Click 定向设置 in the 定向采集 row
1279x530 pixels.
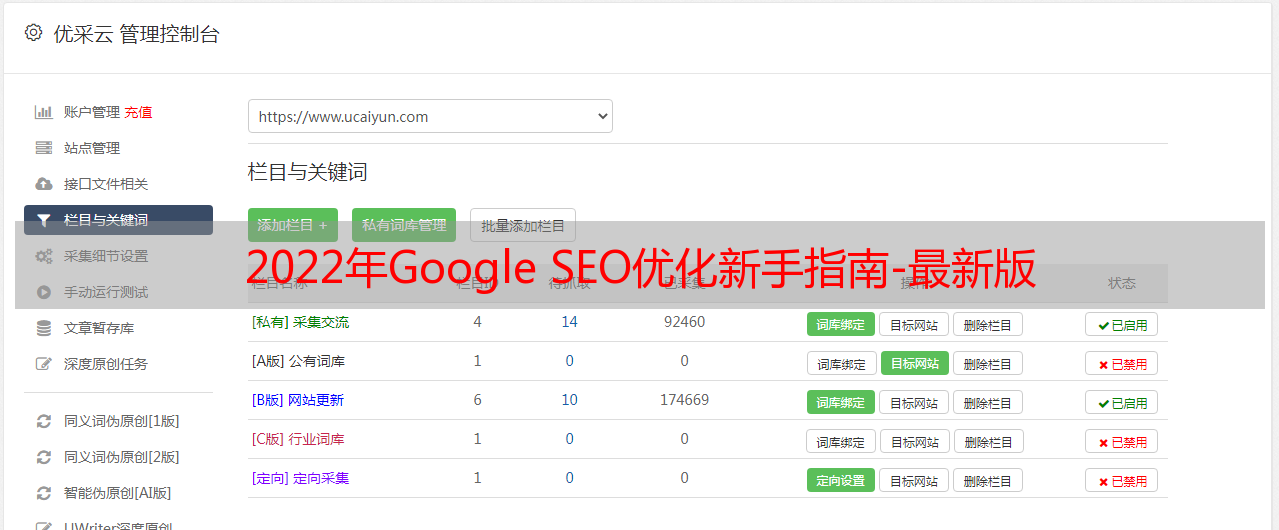tap(841, 480)
